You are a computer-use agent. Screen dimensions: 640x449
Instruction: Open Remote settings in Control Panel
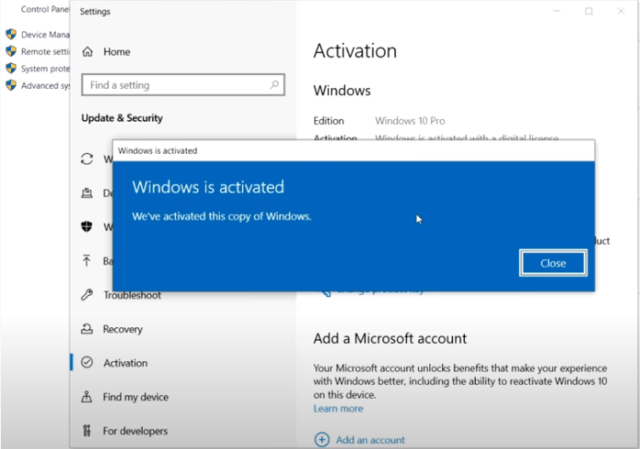pyautogui.click(x=45, y=51)
